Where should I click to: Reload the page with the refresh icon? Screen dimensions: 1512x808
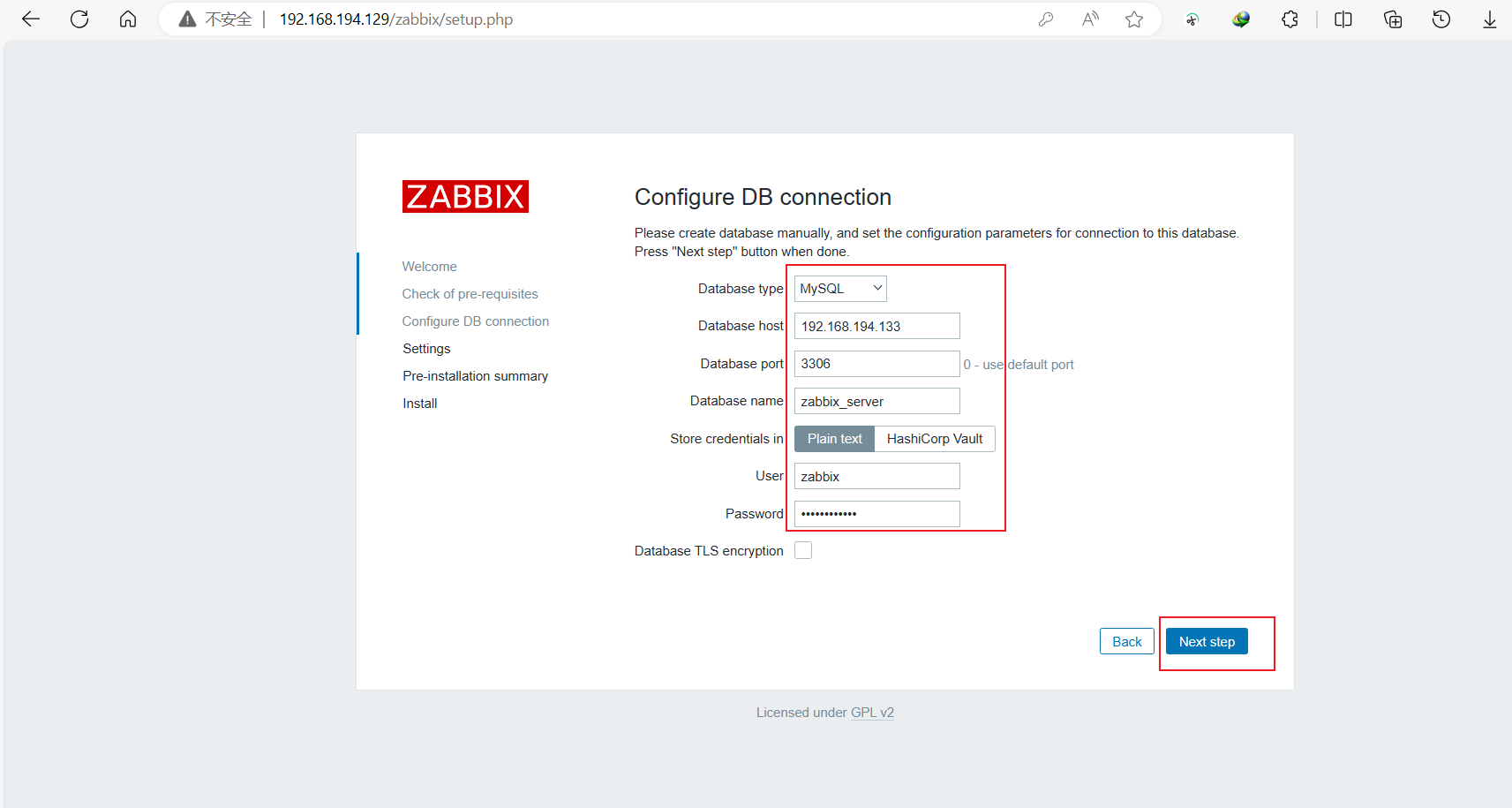(79, 19)
